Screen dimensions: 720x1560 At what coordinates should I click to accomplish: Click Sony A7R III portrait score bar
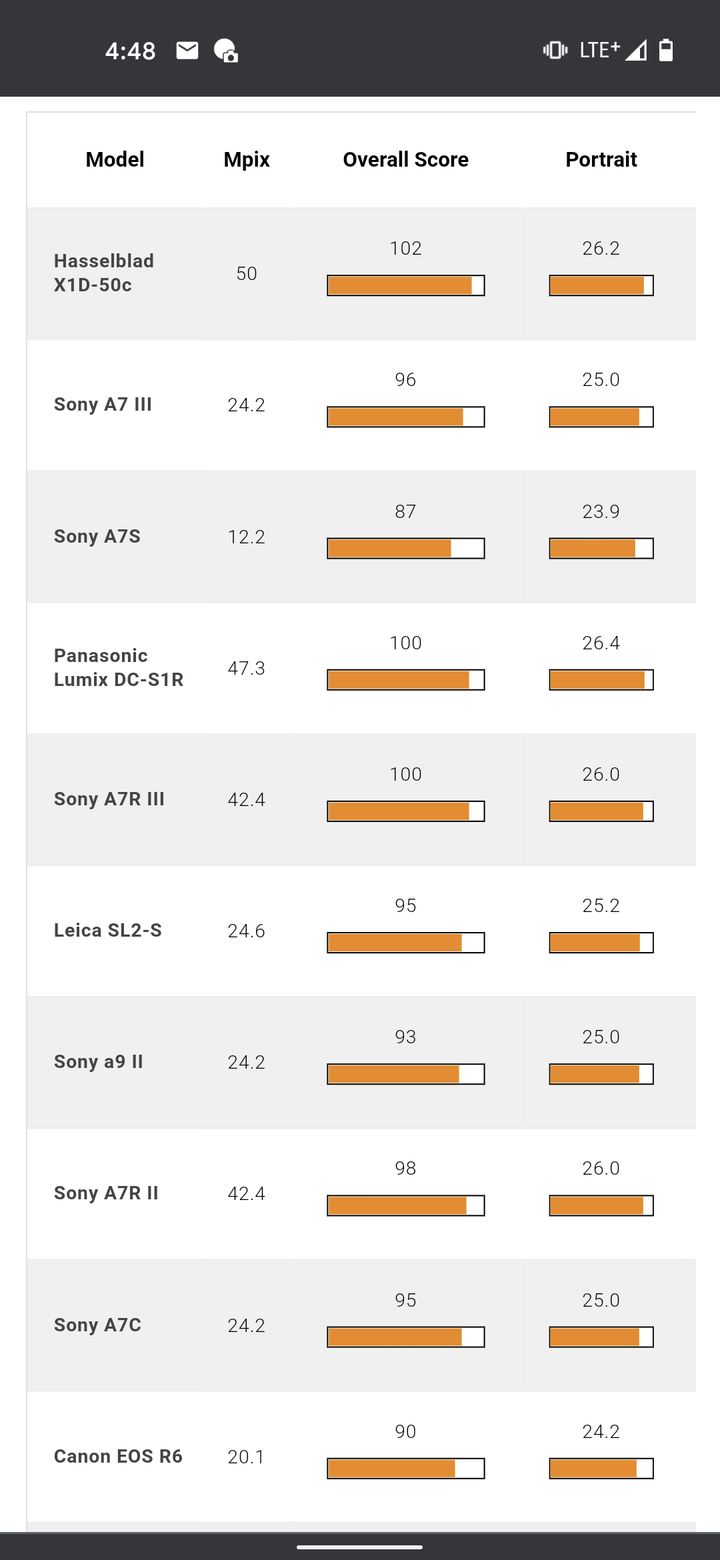pos(601,811)
